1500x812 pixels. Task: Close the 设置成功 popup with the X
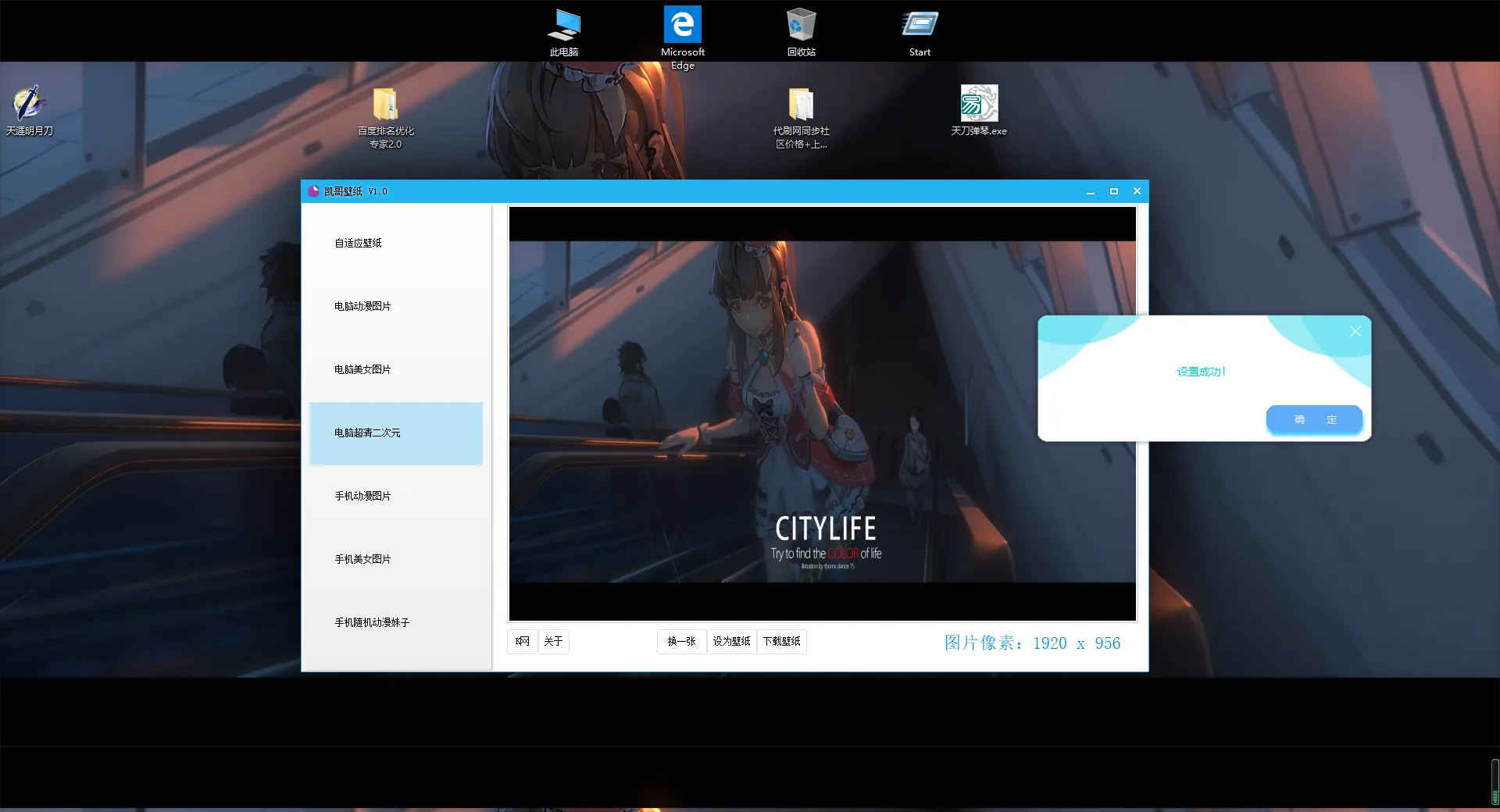(x=1355, y=332)
